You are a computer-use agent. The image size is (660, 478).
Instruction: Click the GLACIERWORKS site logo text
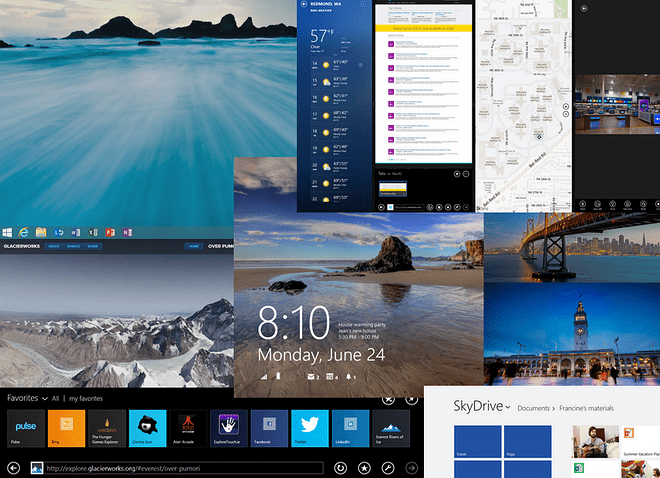(x=21, y=246)
